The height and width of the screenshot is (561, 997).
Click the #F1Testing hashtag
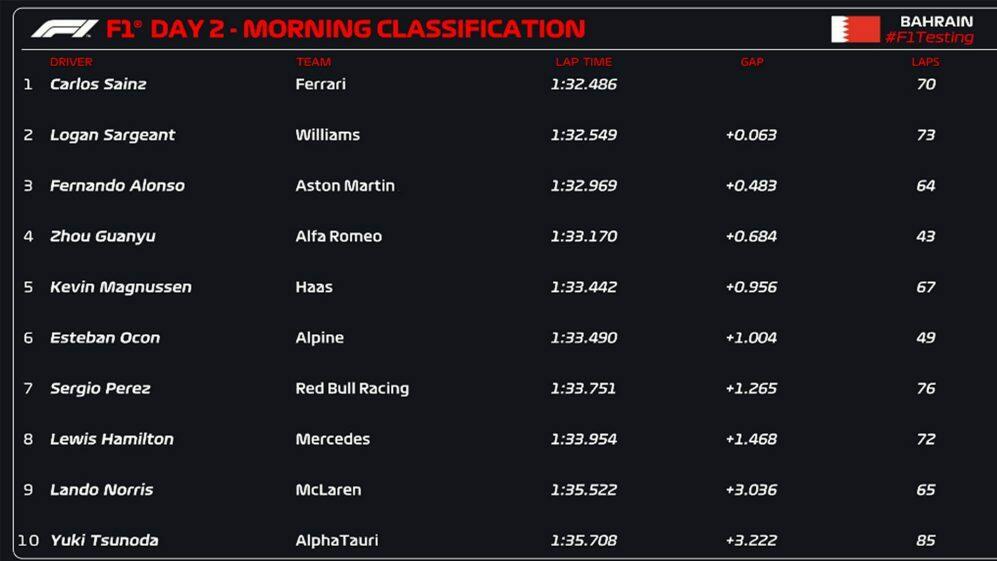click(929, 38)
